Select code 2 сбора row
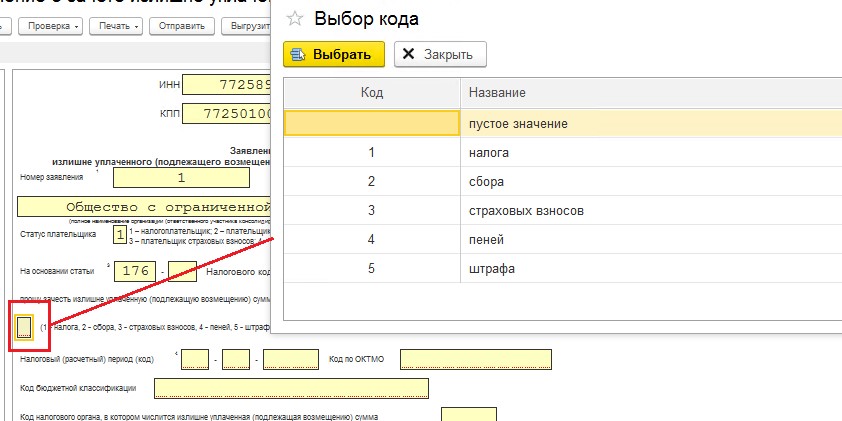 pos(563,182)
